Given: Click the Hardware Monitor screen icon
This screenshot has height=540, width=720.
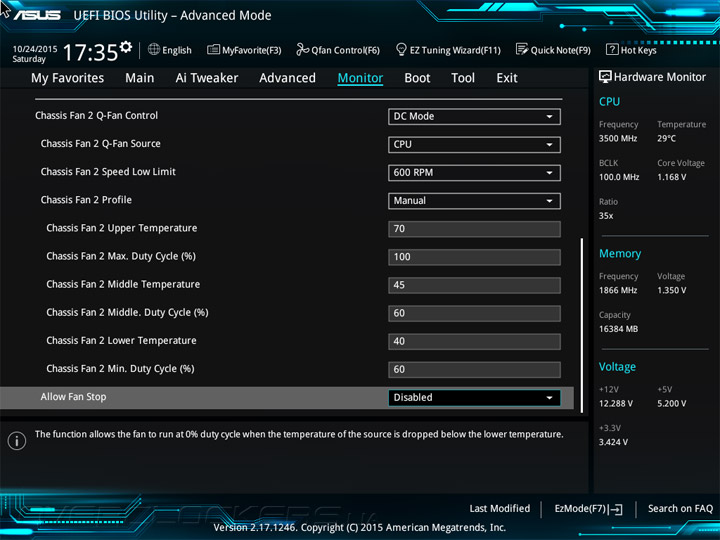Looking at the screenshot, I should click(x=605, y=77).
